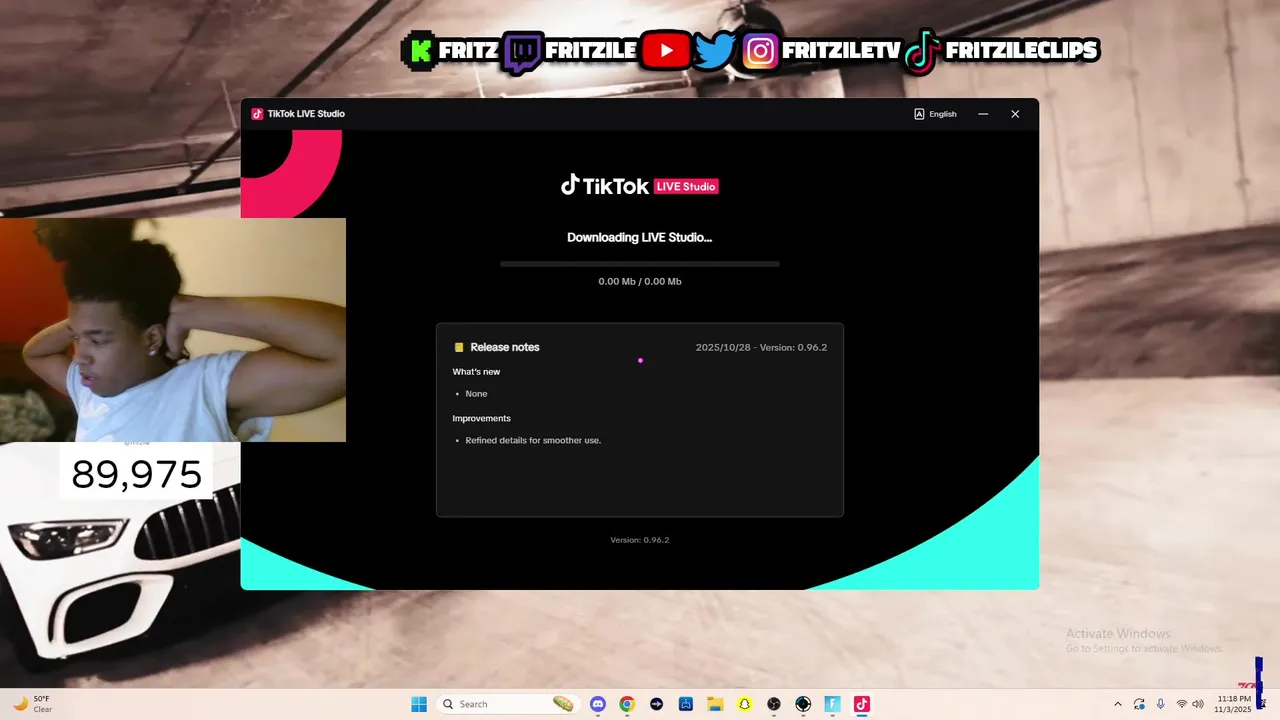Open the volume tray icon

(x=1198, y=704)
